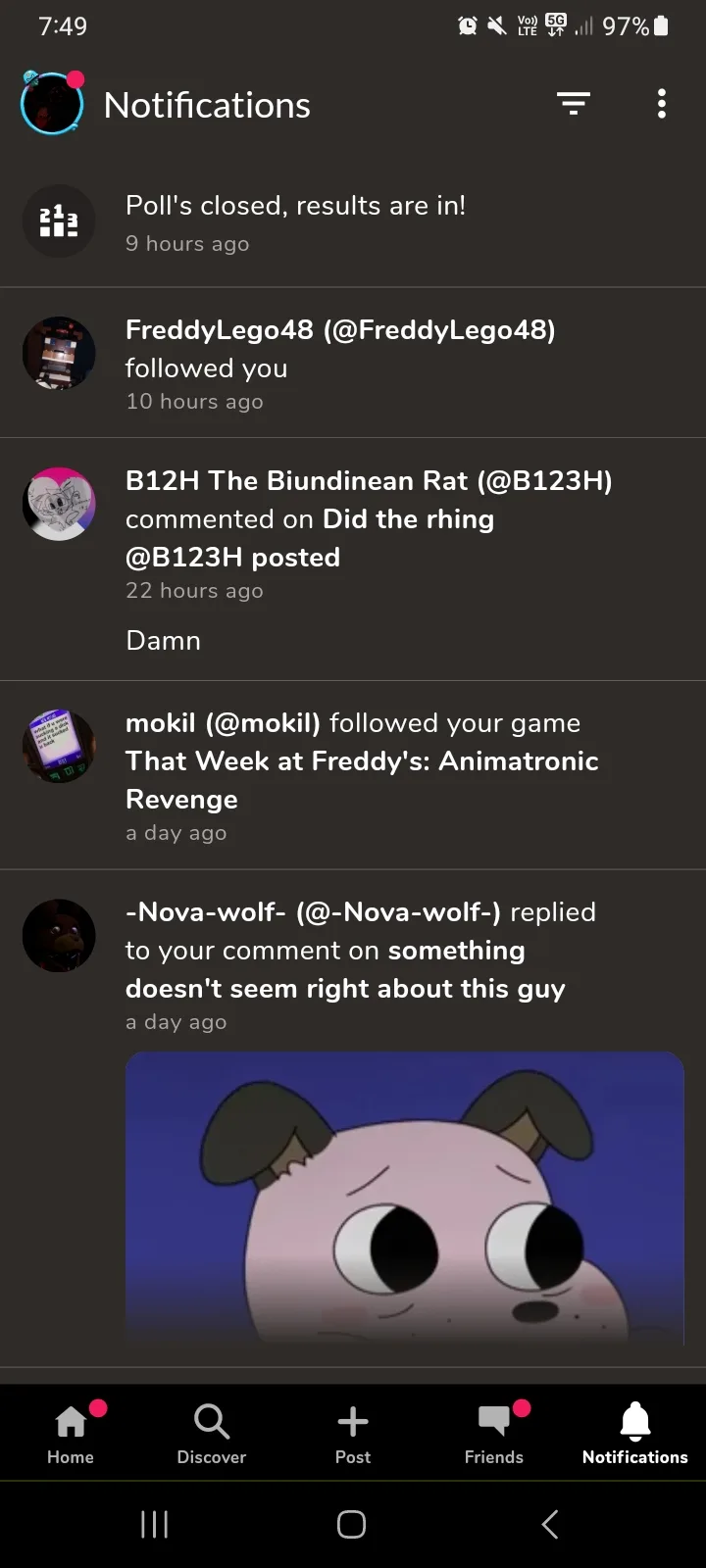Open the Friends tab

tap(494, 1433)
